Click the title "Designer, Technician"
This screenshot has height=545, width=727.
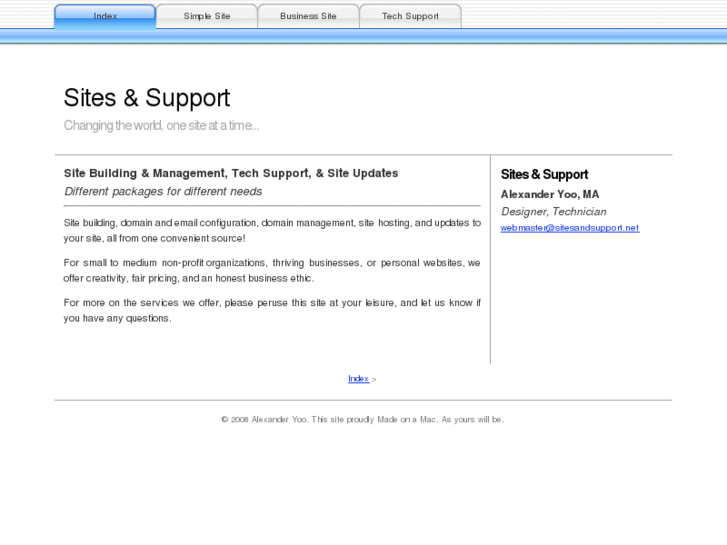tap(554, 212)
